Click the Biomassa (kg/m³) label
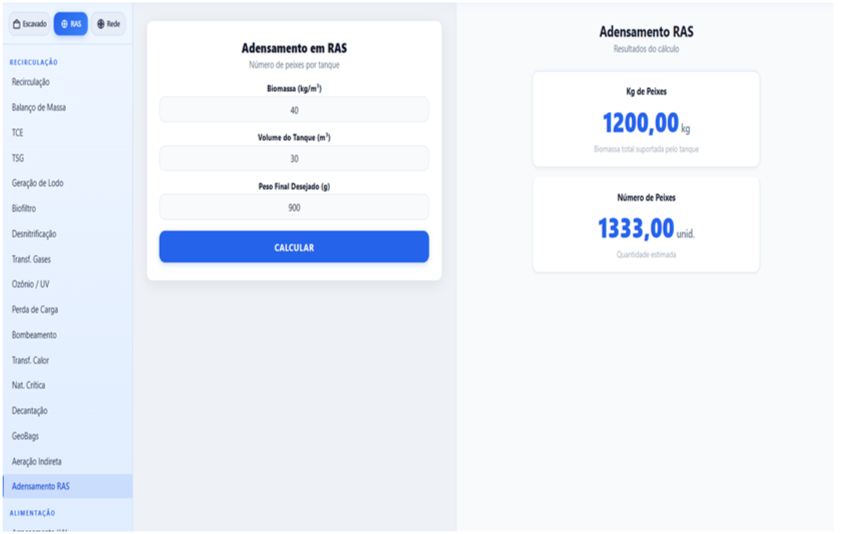Image resolution: width=842 pixels, height=534 pixels. [294, 89]
